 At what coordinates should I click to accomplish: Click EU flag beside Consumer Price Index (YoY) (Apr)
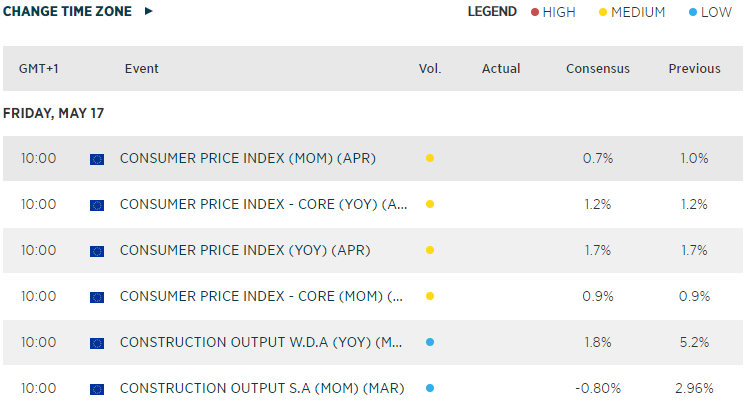click(97, 251)
